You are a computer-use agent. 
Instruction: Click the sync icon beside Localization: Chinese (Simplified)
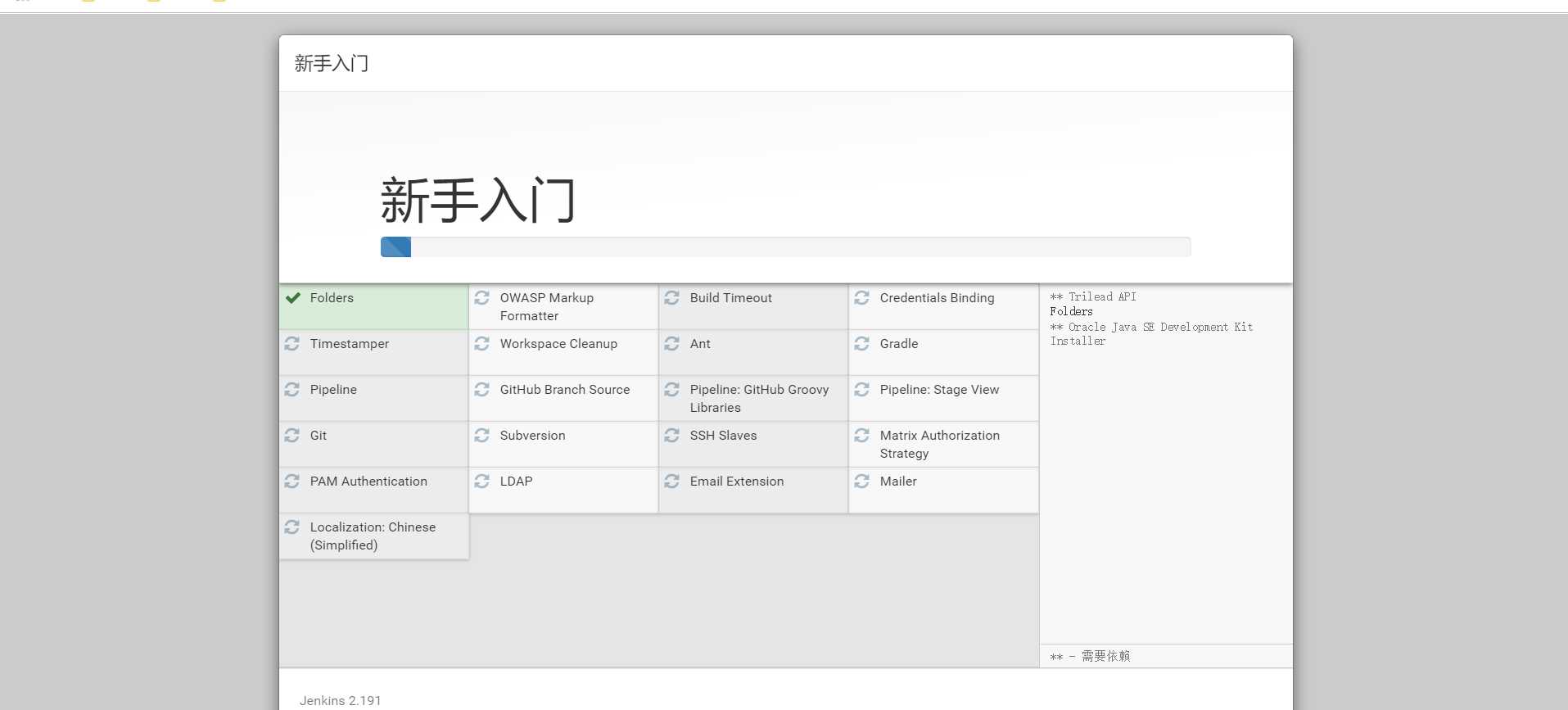tap(292, 527)
